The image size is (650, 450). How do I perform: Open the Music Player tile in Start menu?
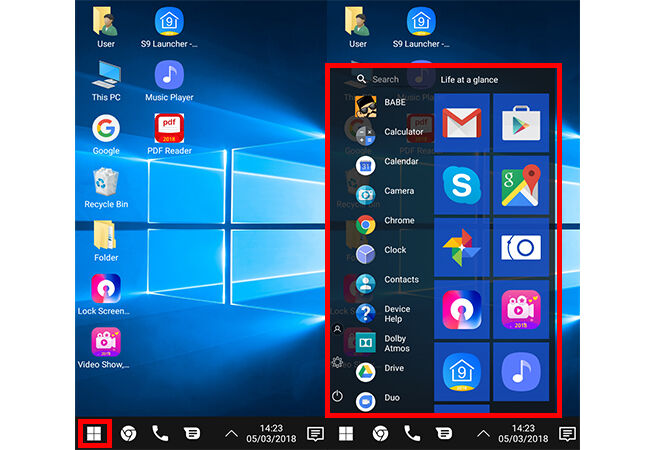click(x=521, y=372)
